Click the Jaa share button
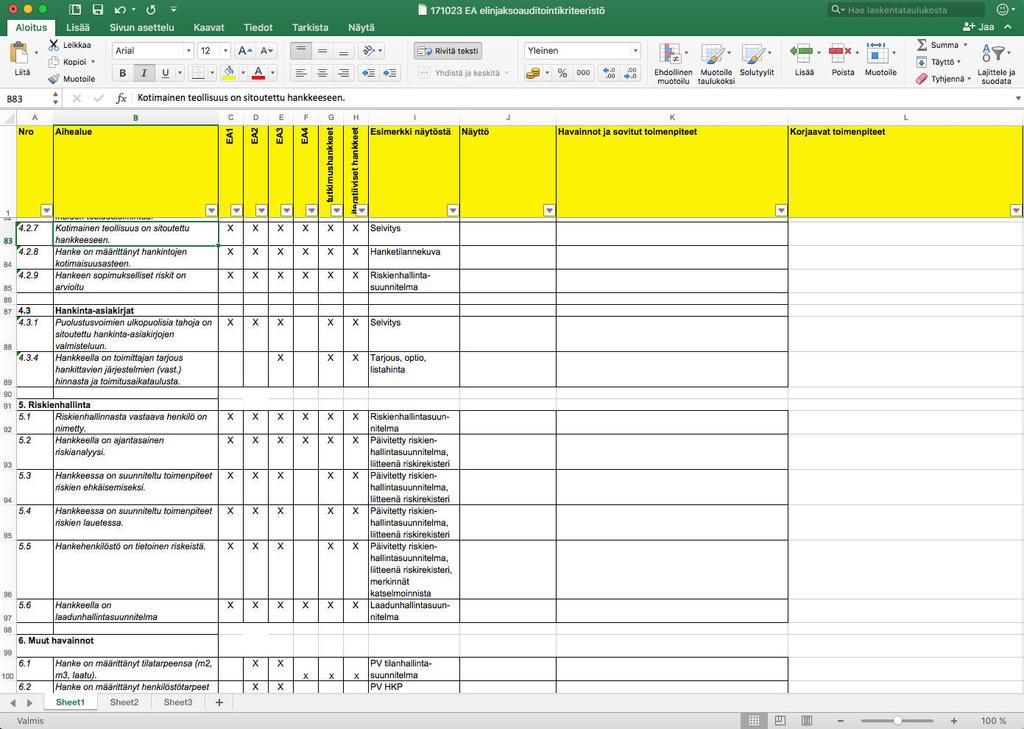1024x729 pixels. click(x=978, y=27)
